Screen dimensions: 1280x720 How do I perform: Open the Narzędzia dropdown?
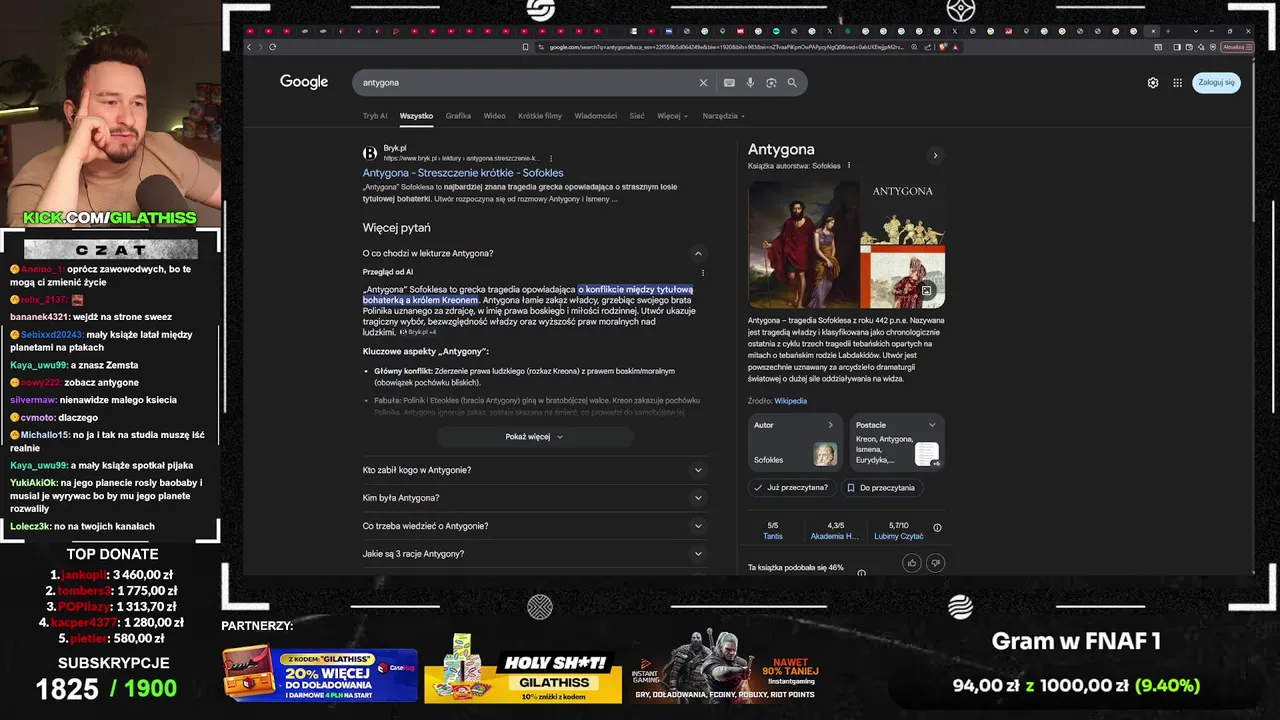724,116
